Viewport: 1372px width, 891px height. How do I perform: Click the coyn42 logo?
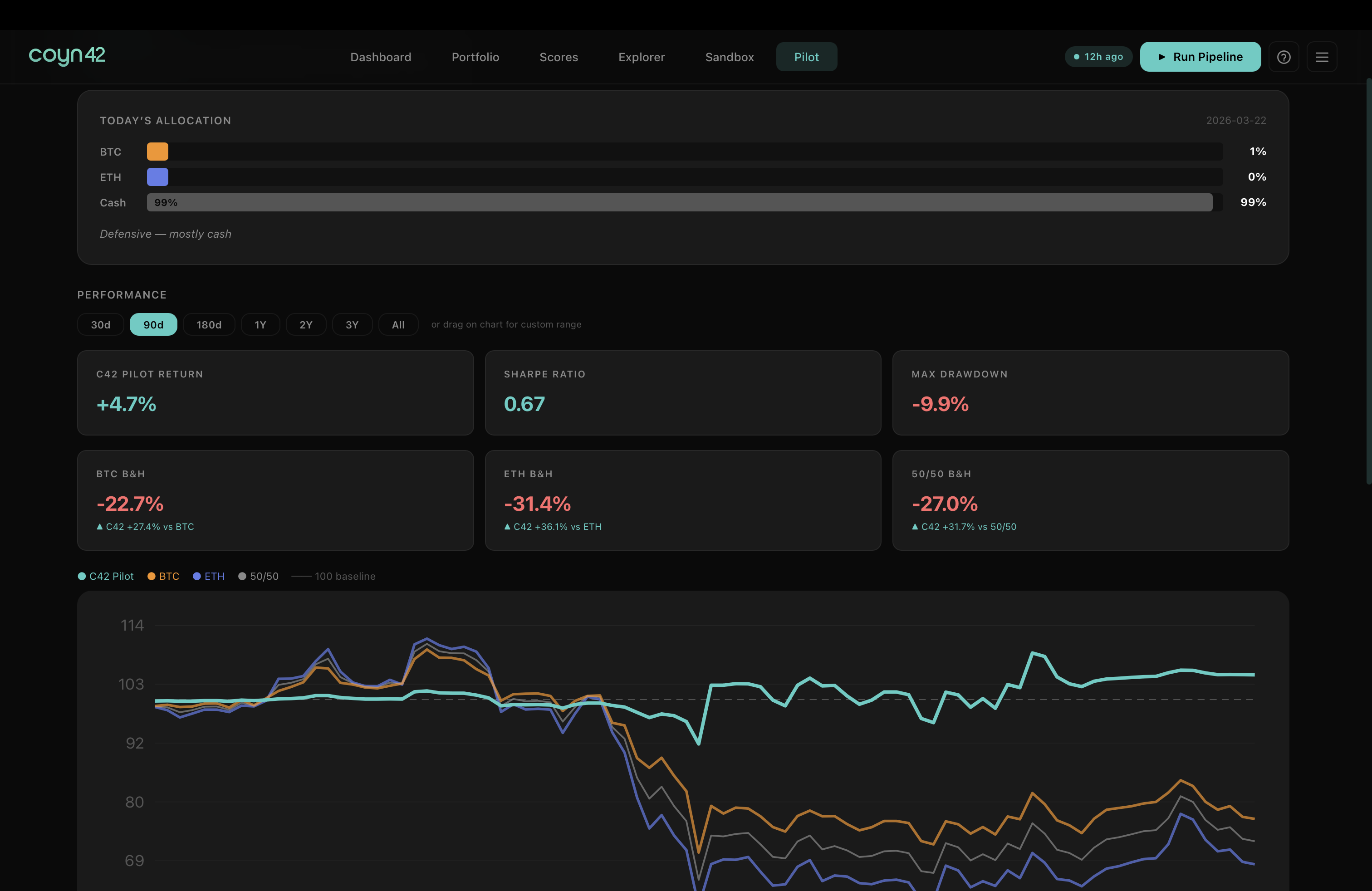67,56
